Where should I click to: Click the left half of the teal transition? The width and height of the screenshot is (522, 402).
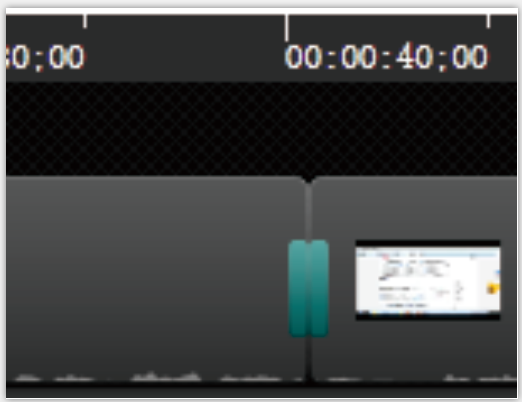[297, 289]
